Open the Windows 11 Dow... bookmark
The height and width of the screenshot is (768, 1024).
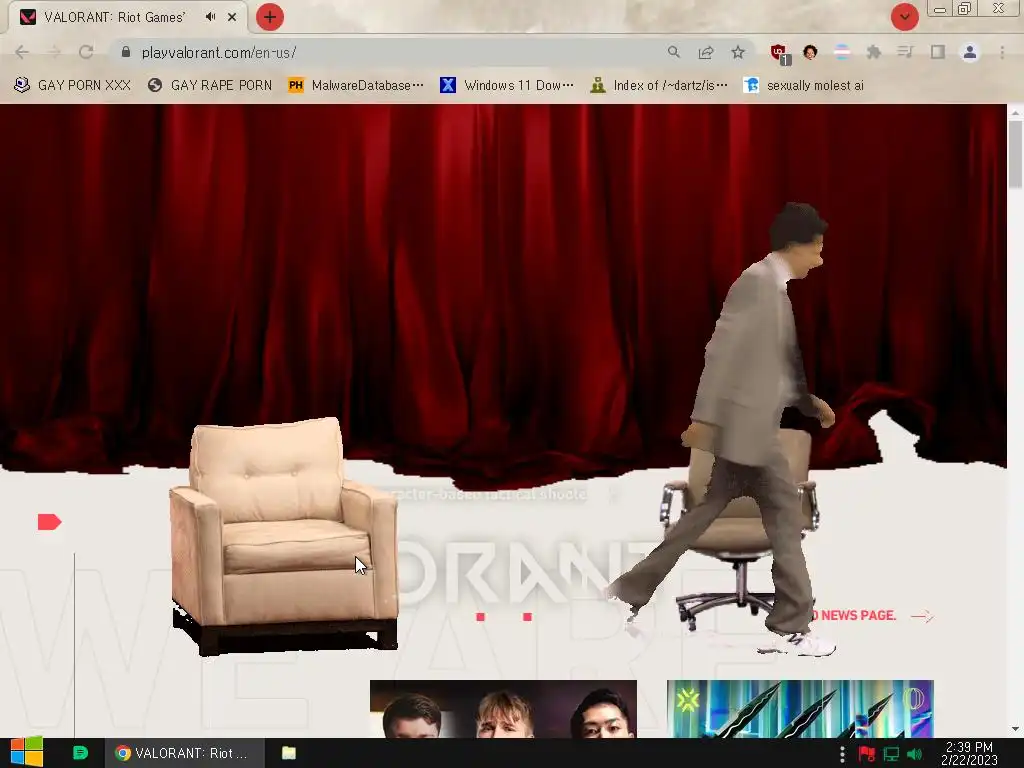click(x=507, y=85)
